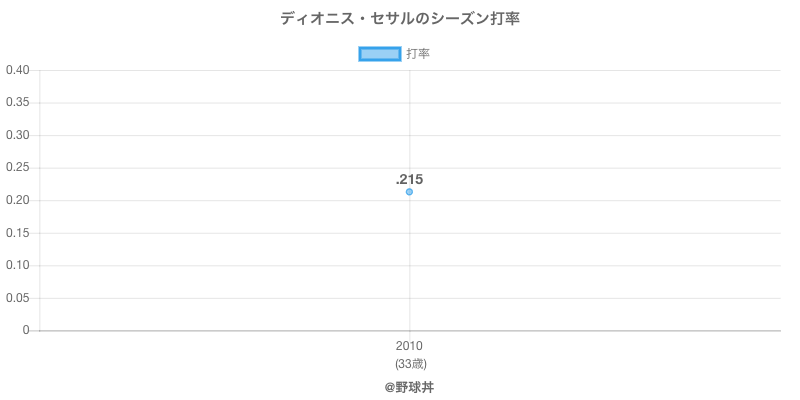Click the 2010 x-axis year label
The width and height of the screenshot is (800, 400).
pyautogui.click(x=409, y=347)
